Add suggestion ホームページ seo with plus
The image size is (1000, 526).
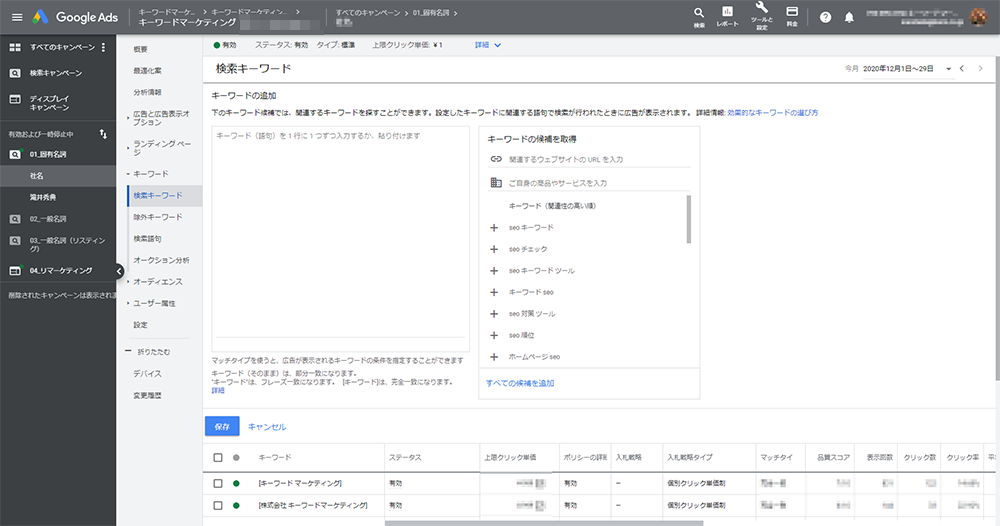494,357
